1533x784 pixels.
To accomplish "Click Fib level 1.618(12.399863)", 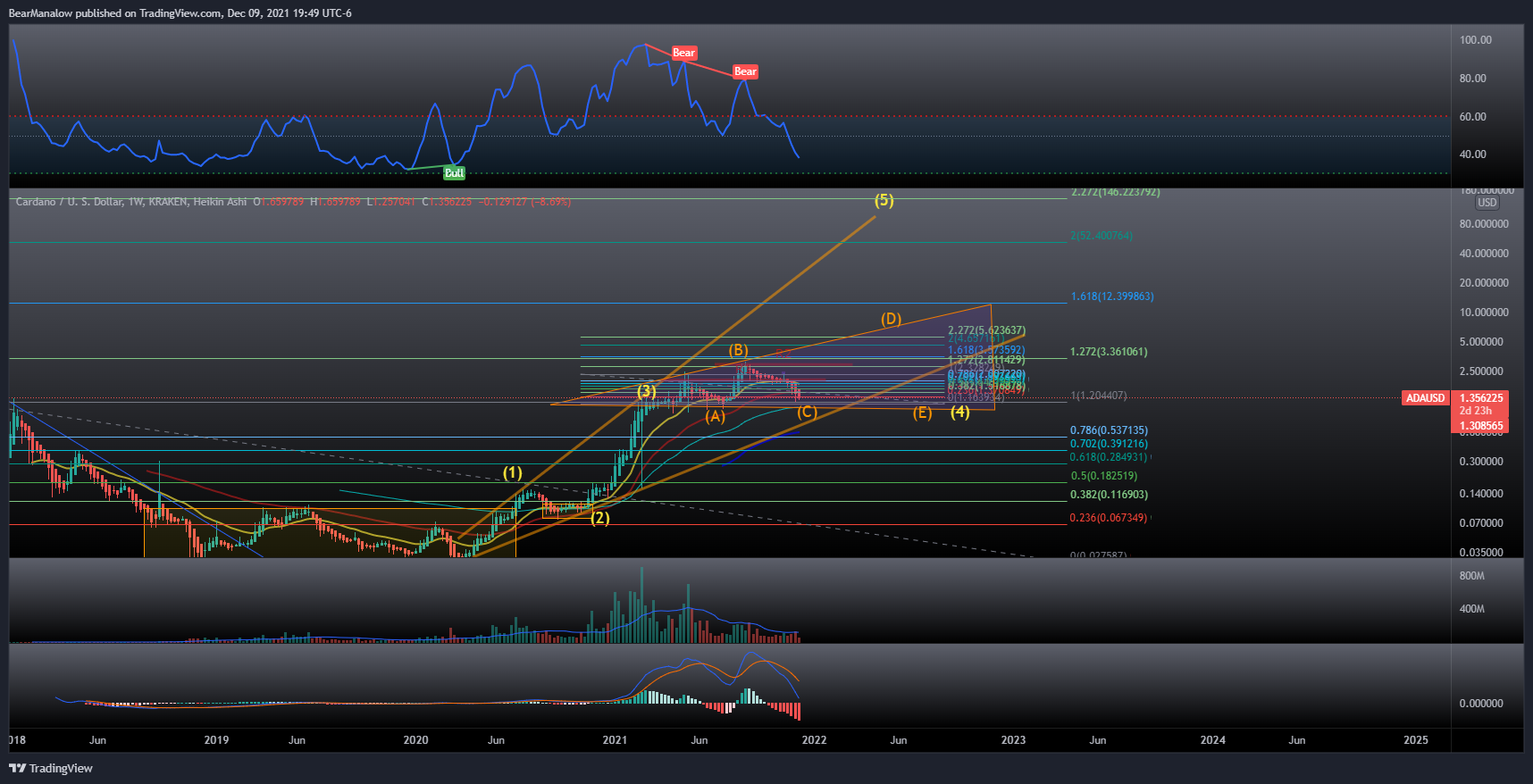I will pos(1112,296).
